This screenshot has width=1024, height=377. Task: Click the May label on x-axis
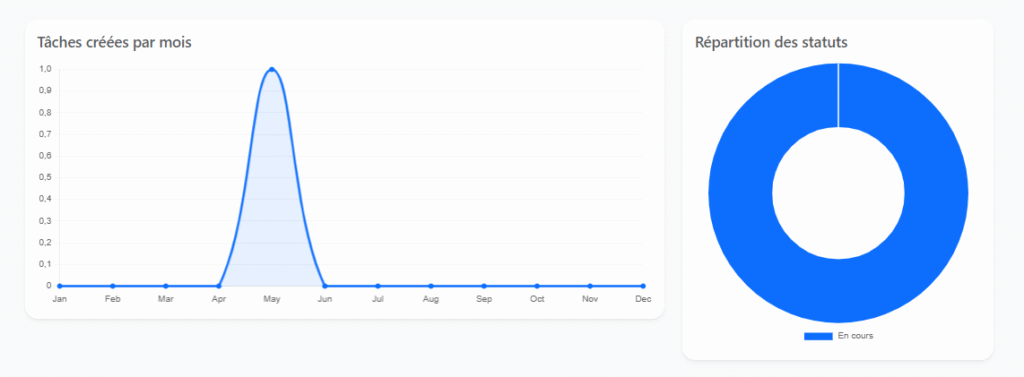(x=272, y=299)
